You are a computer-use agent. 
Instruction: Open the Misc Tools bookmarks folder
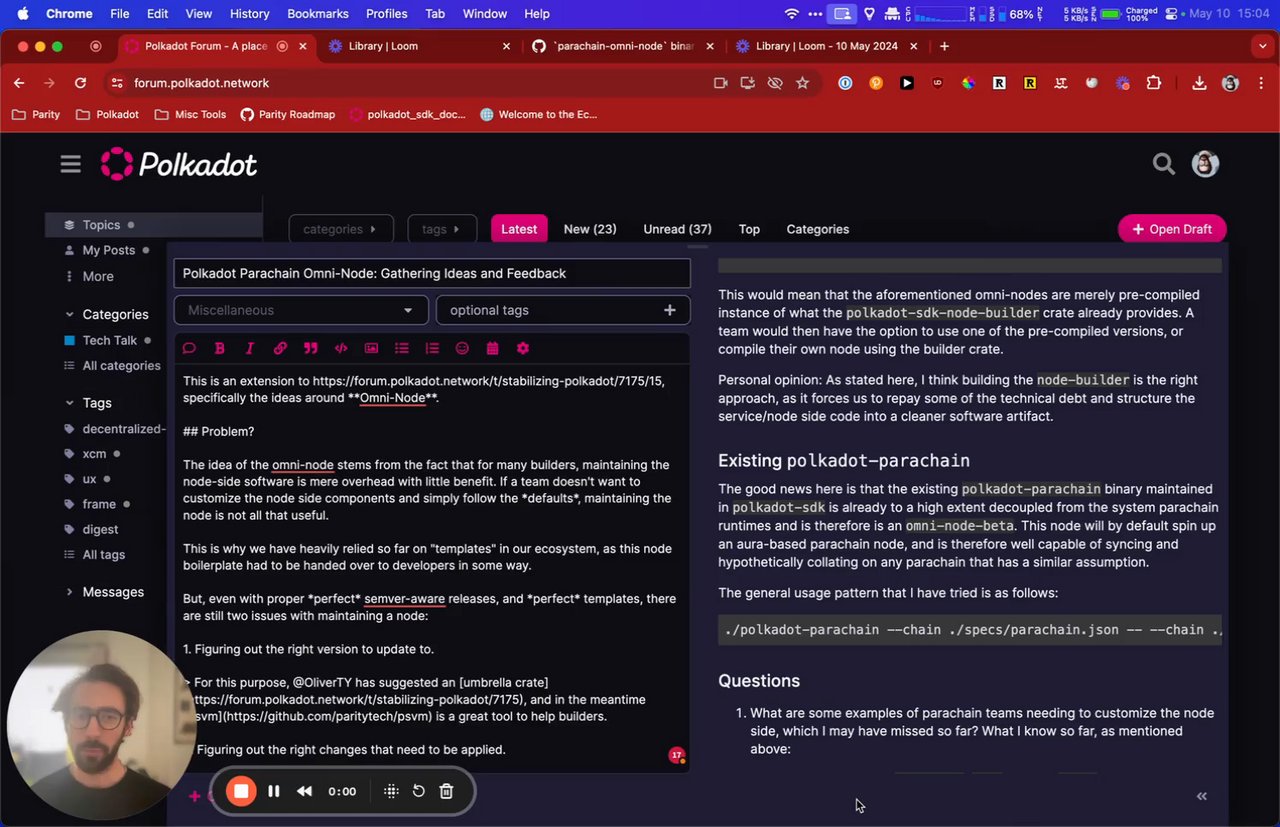click(x=191, y=114)
